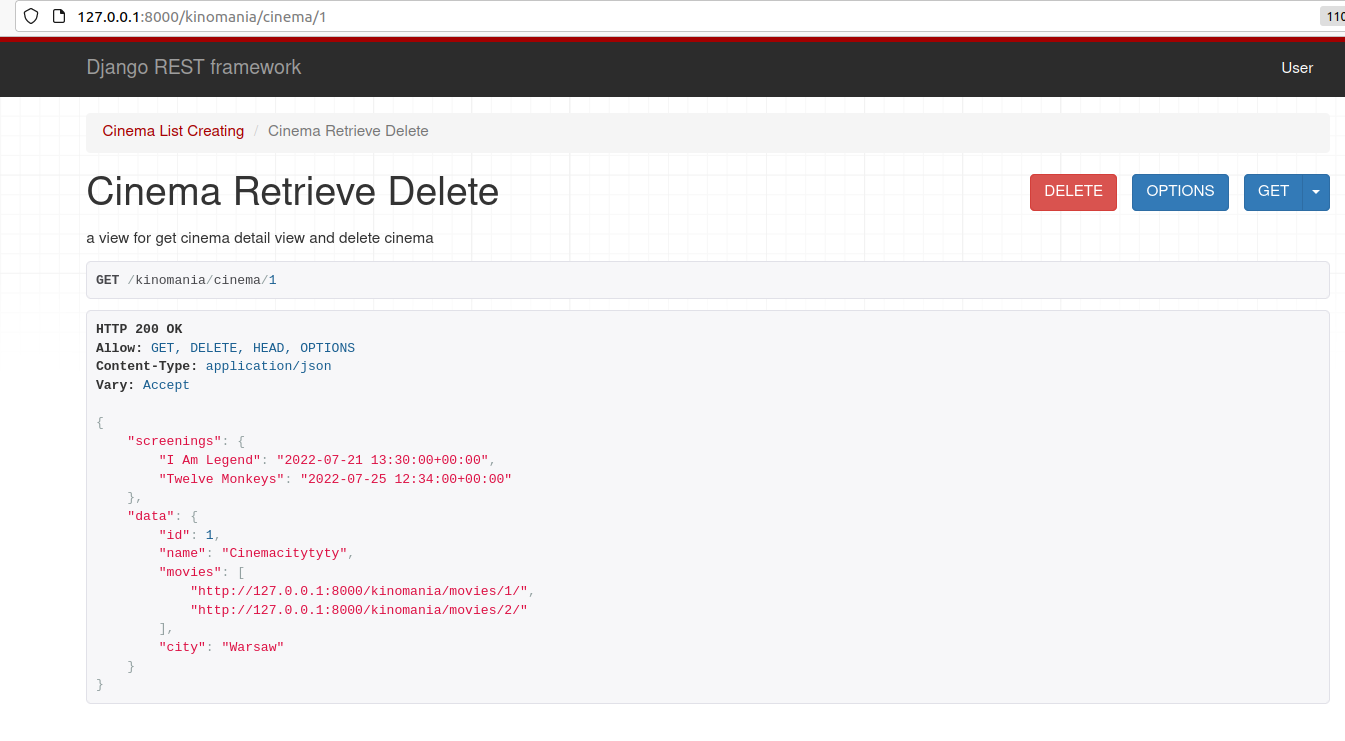Click the "Warsaw" city value
This screenshot has height=741, width=1345.
coord(253,647)
